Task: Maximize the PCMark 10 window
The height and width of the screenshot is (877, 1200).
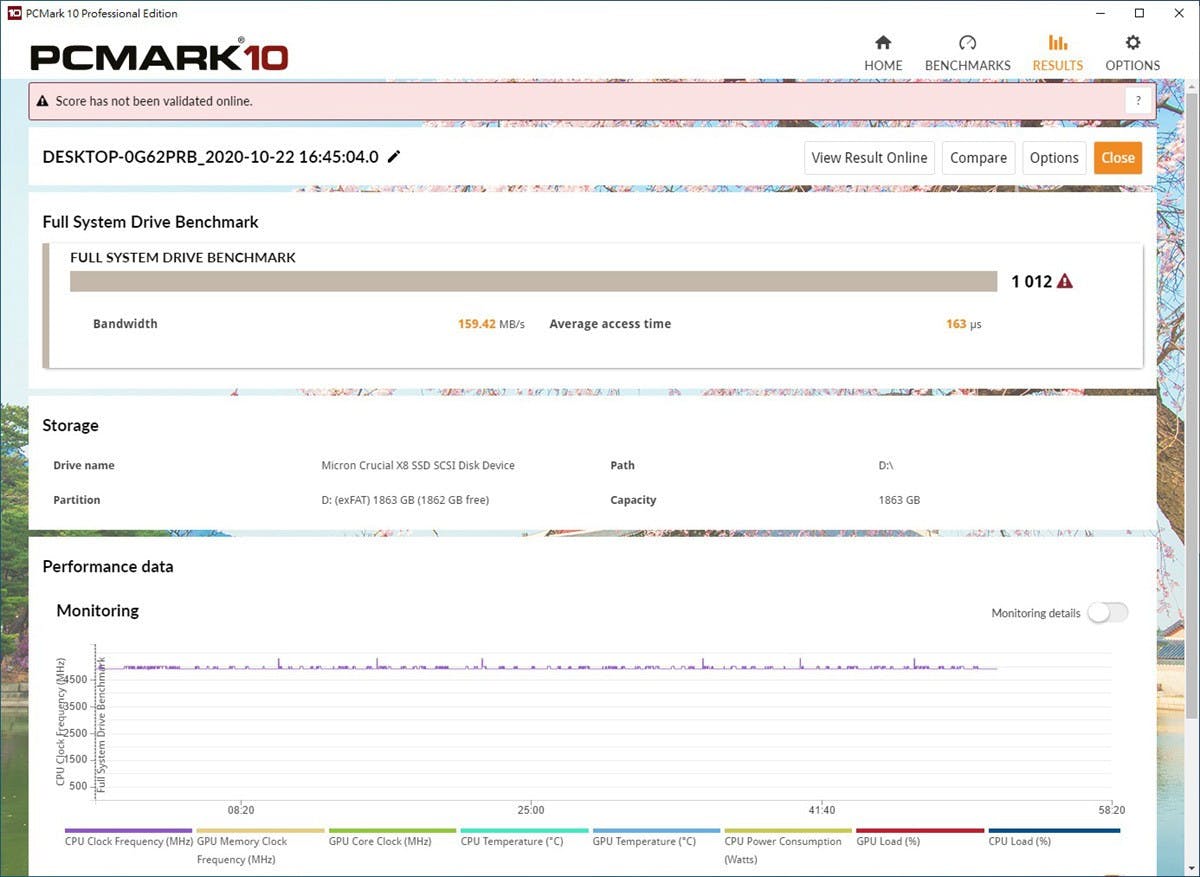Action: [x=1139, y=13]
